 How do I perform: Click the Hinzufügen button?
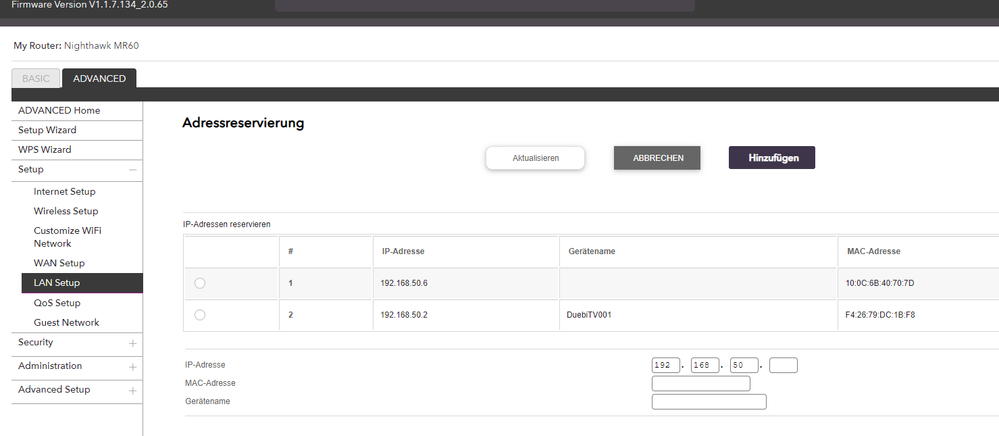772,158
